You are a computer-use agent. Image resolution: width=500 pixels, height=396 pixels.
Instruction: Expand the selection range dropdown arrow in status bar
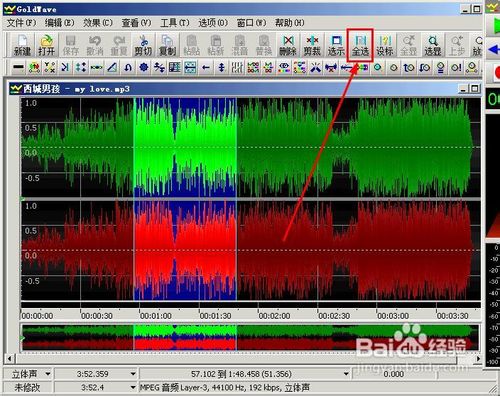coord(346,374)
